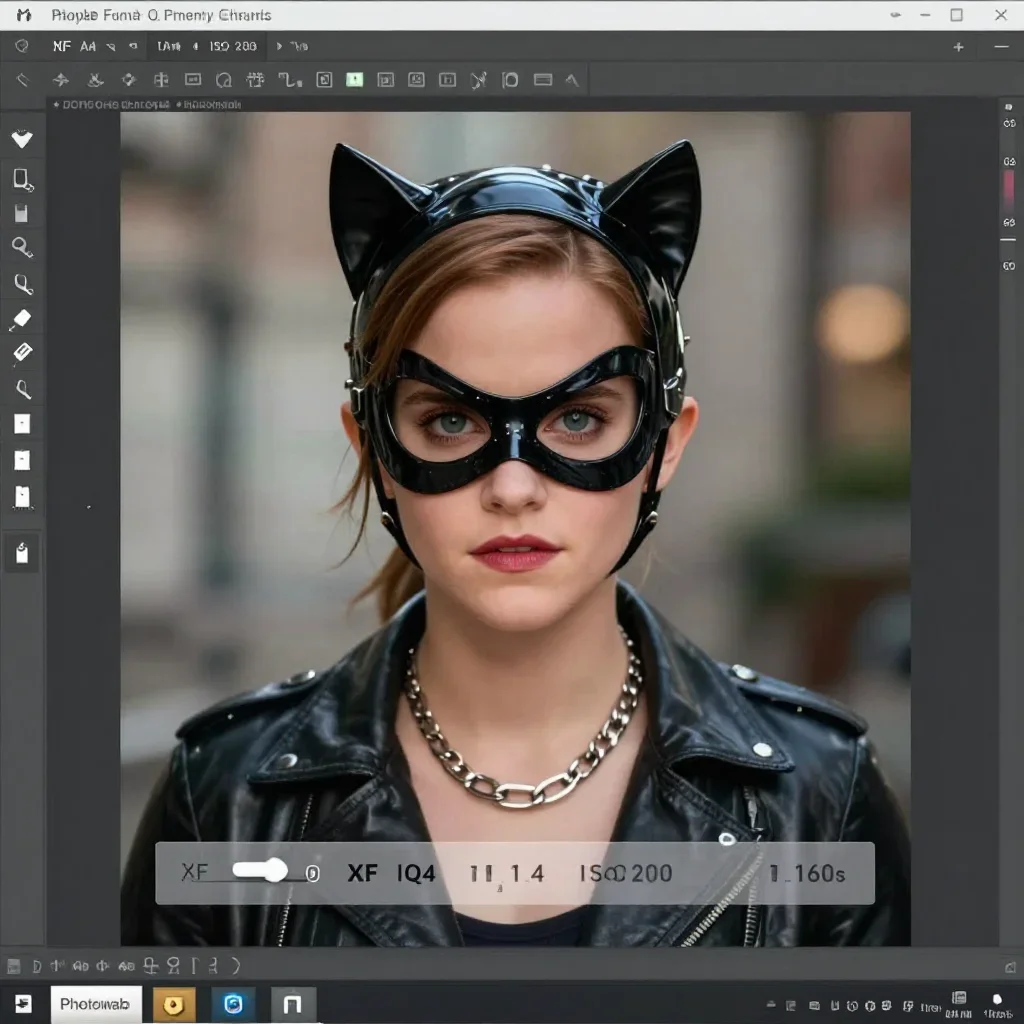Adjust the pink level bar on right panel

1009,190
